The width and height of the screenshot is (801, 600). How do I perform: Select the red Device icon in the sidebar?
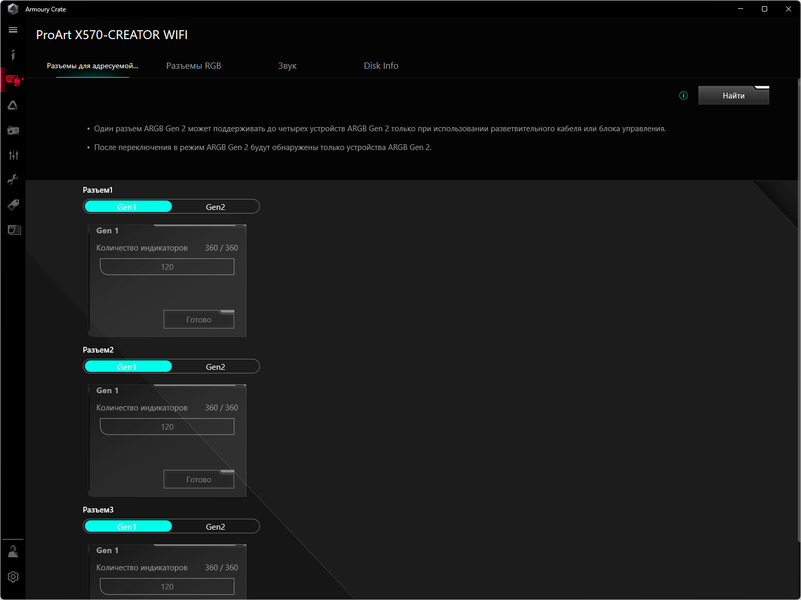point(13,80)
